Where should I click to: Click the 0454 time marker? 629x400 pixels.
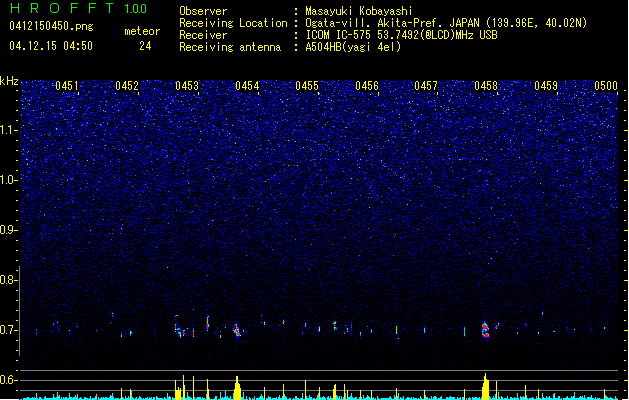247,86
